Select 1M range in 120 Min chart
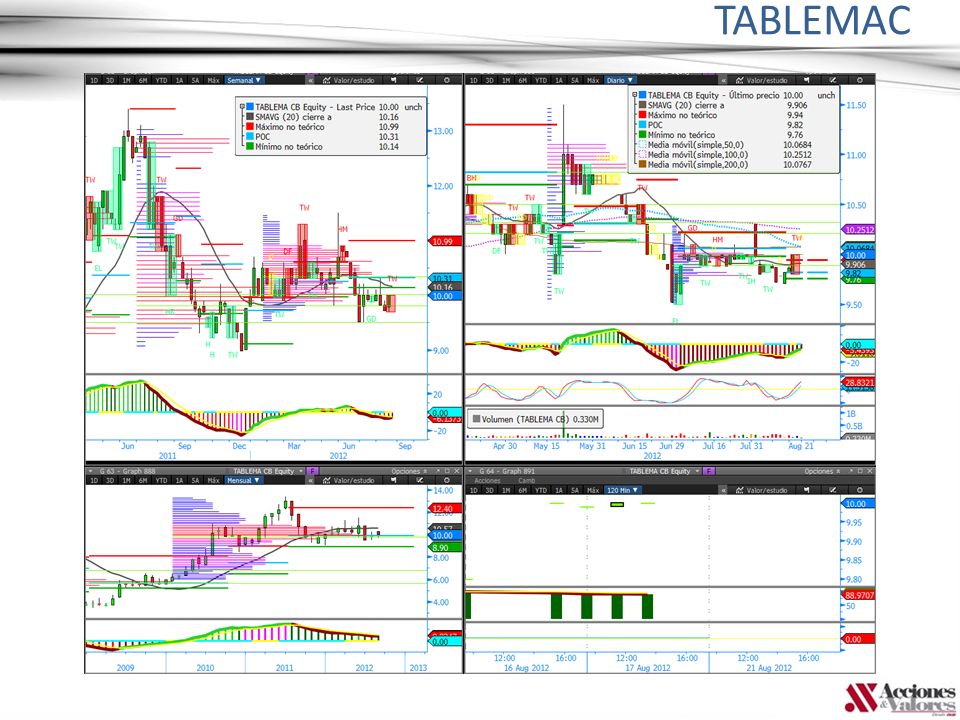The image size is (960, 720). pos(506,490)
